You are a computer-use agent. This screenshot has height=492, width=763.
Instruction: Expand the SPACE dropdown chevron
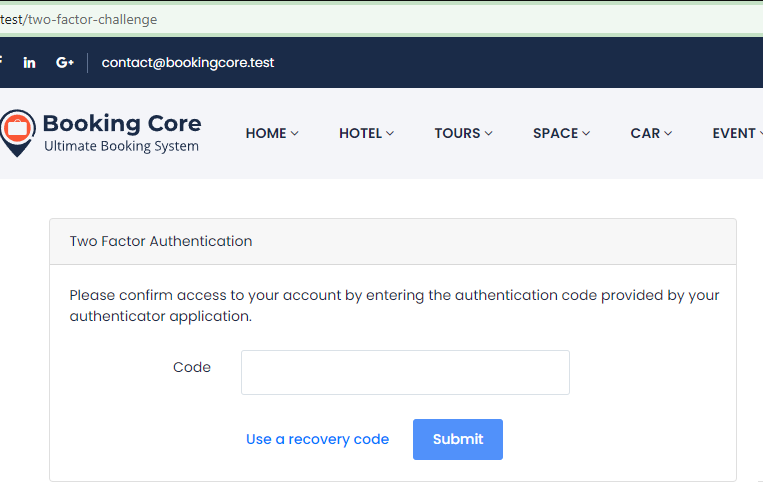pos(586,134)
